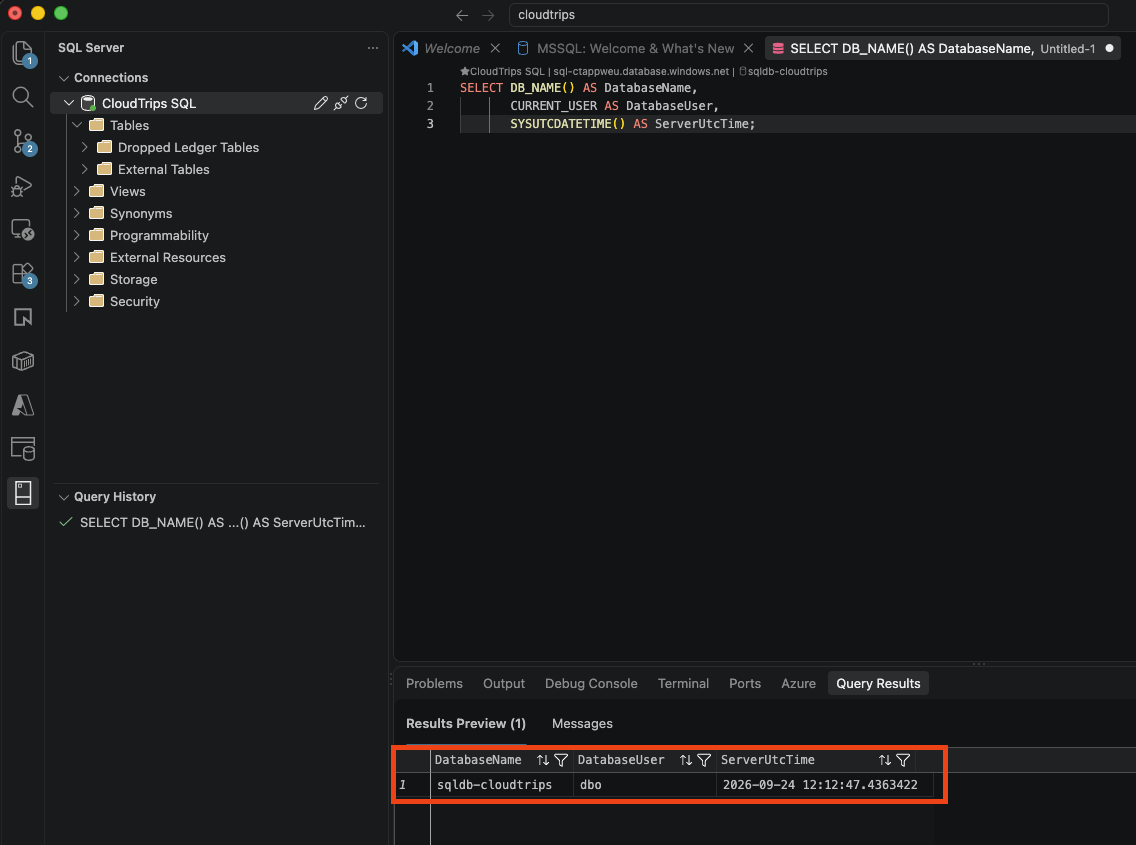
Task: Open the Run and Debug view
Action: [x=22, y=186]
